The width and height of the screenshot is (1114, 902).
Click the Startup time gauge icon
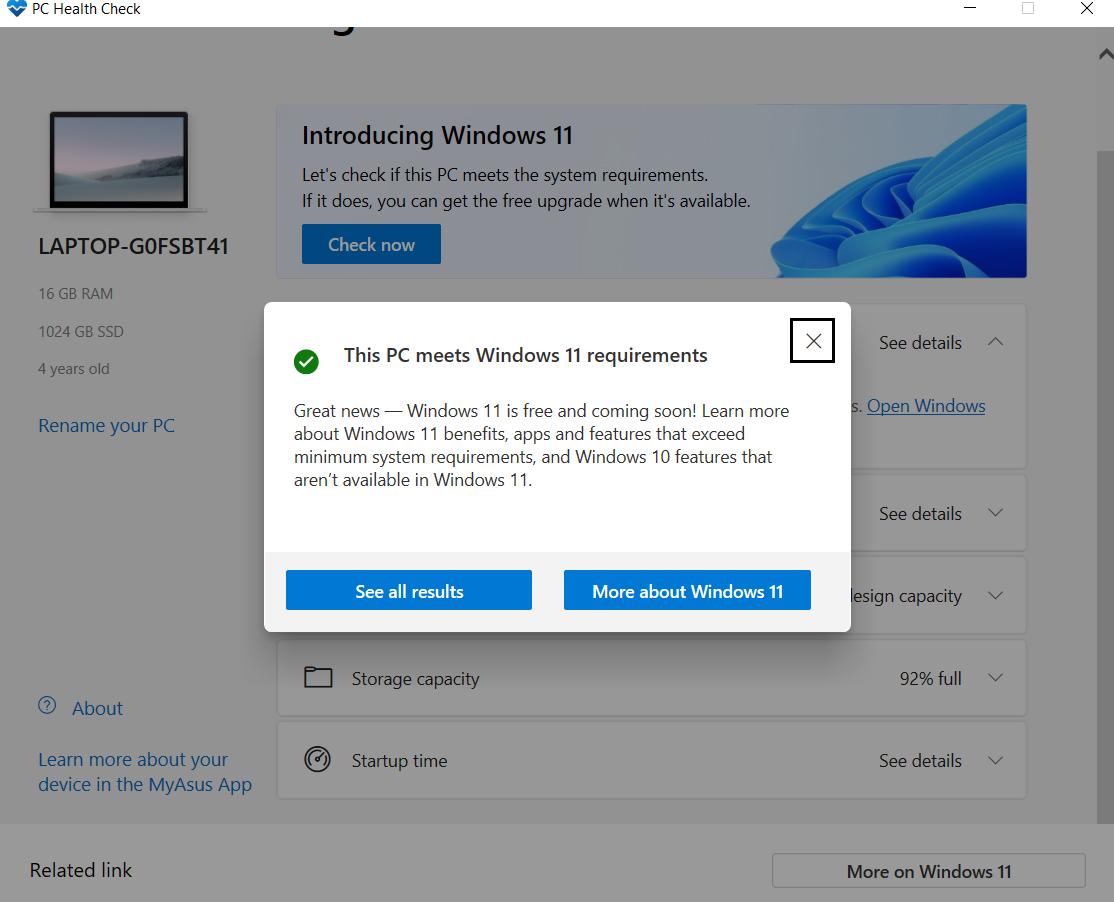(318, 759)
